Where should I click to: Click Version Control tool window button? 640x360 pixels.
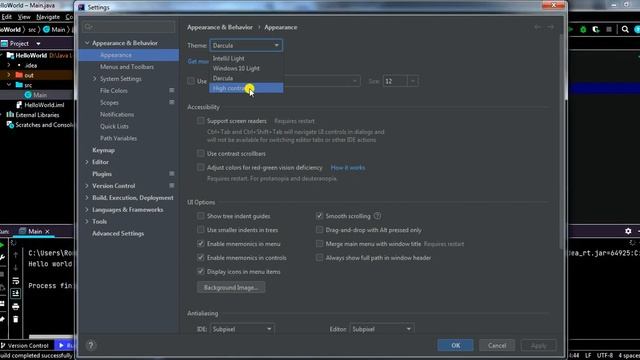click(24, 345)
